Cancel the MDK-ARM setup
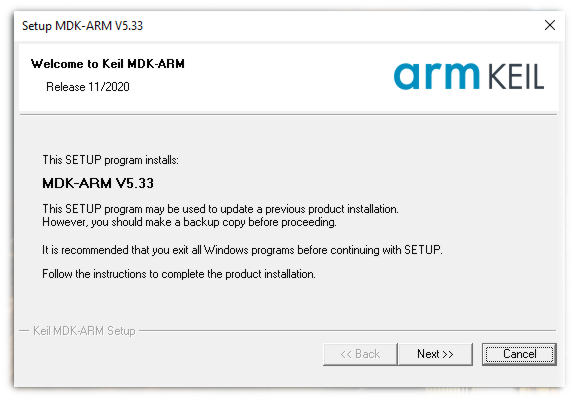Viewport: 574px width, 400px height. [519, 354]
